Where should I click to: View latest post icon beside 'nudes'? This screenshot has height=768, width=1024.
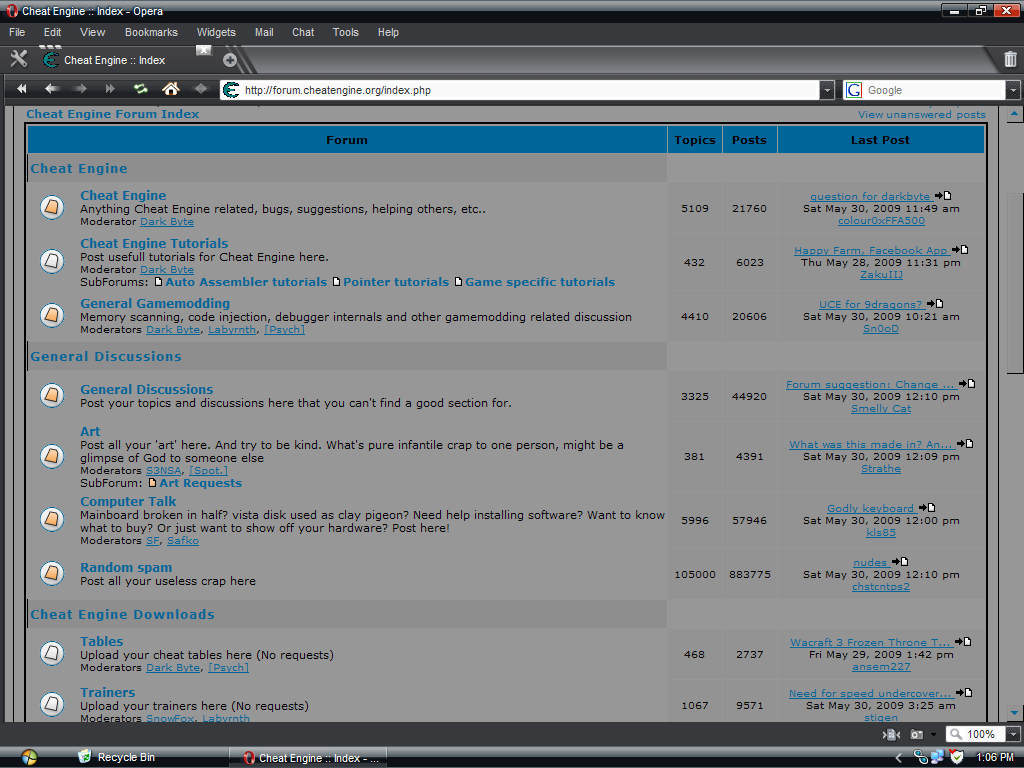[x=901, y=562]
